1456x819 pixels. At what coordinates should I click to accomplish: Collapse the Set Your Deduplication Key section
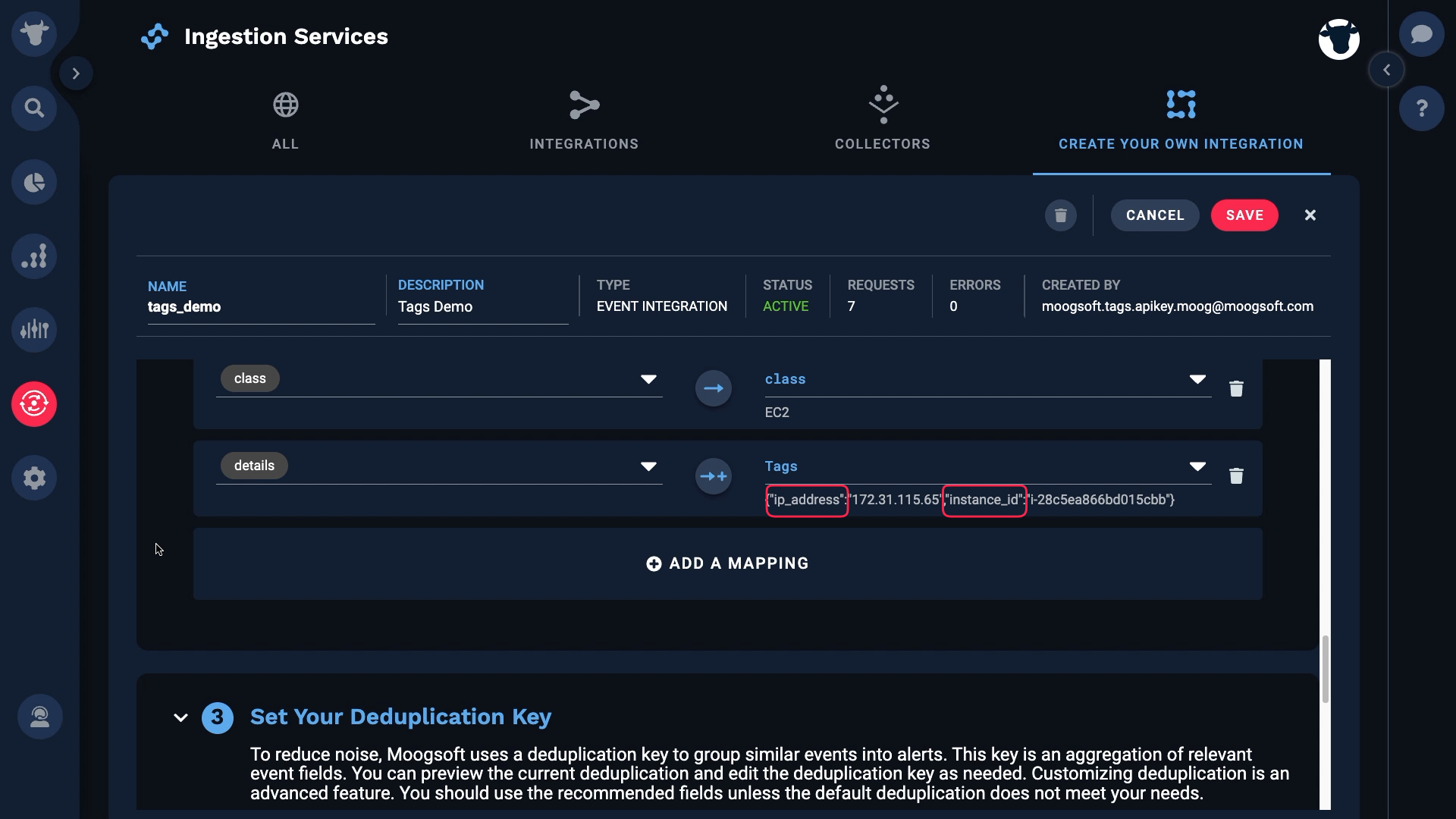pyautogui.click(x=180, y=717)
